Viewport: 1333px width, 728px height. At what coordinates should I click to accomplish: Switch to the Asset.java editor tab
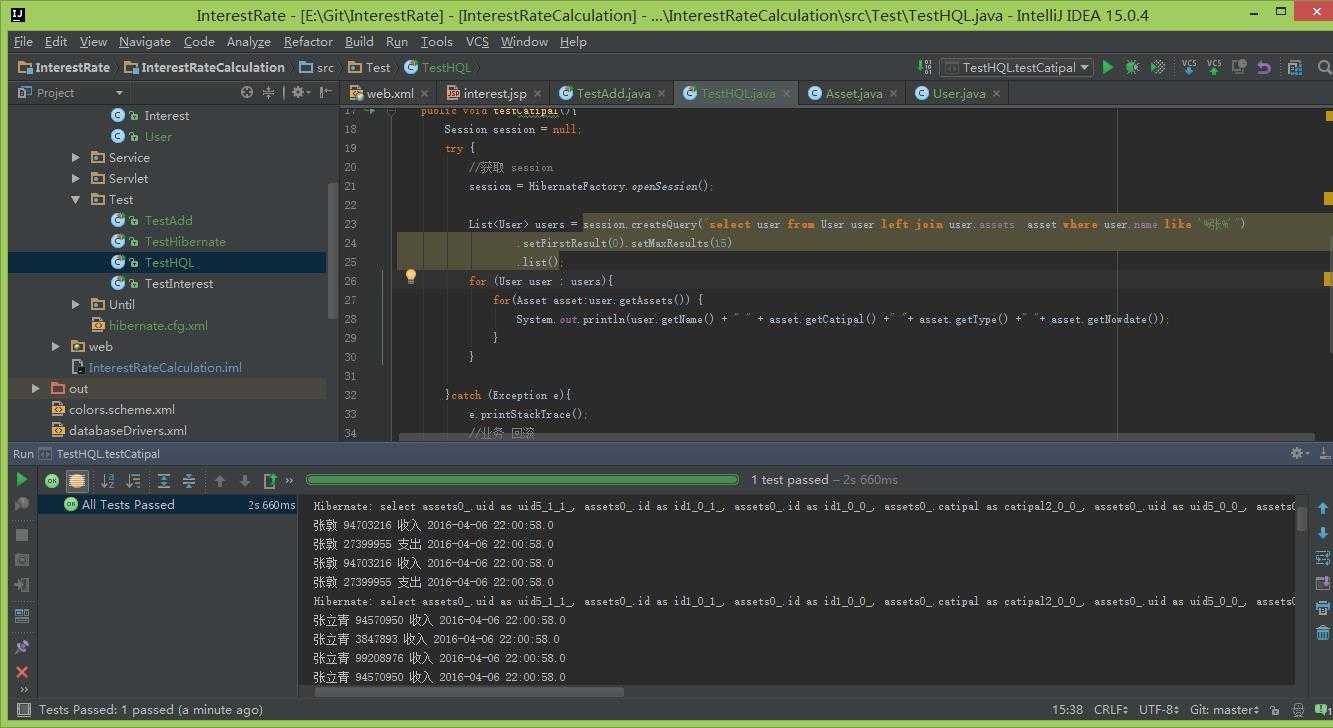click(x=845, y=93)
